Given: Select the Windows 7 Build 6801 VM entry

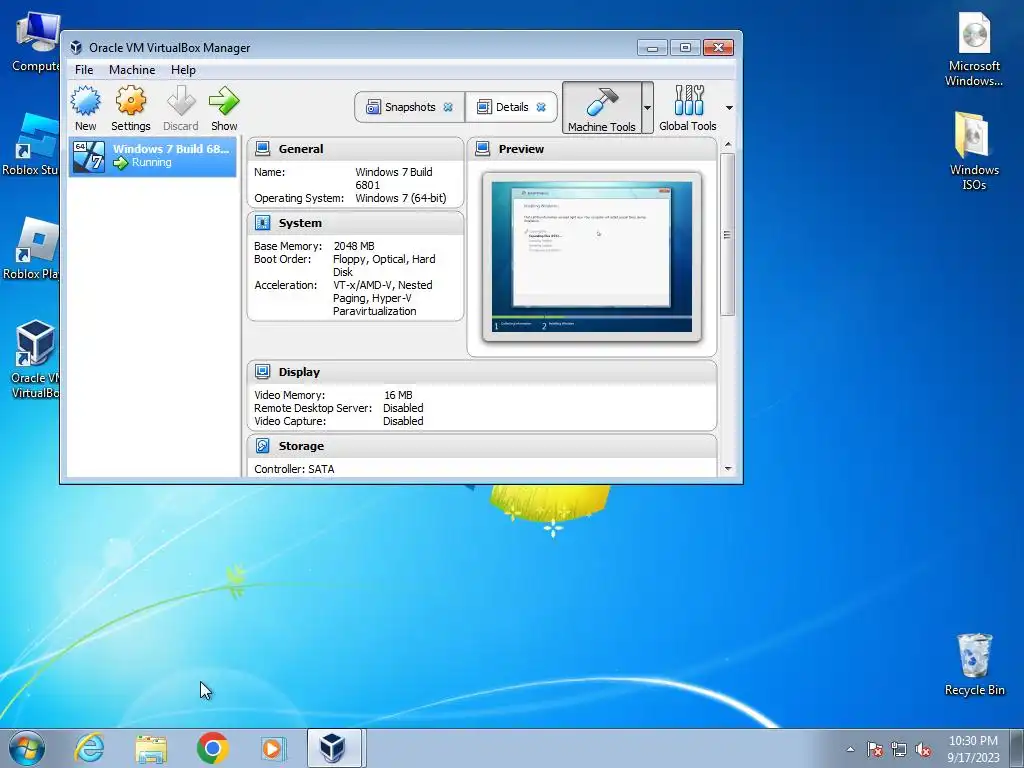Looking at the screenshot, I should pyautogui.click(x=153, y=156).
